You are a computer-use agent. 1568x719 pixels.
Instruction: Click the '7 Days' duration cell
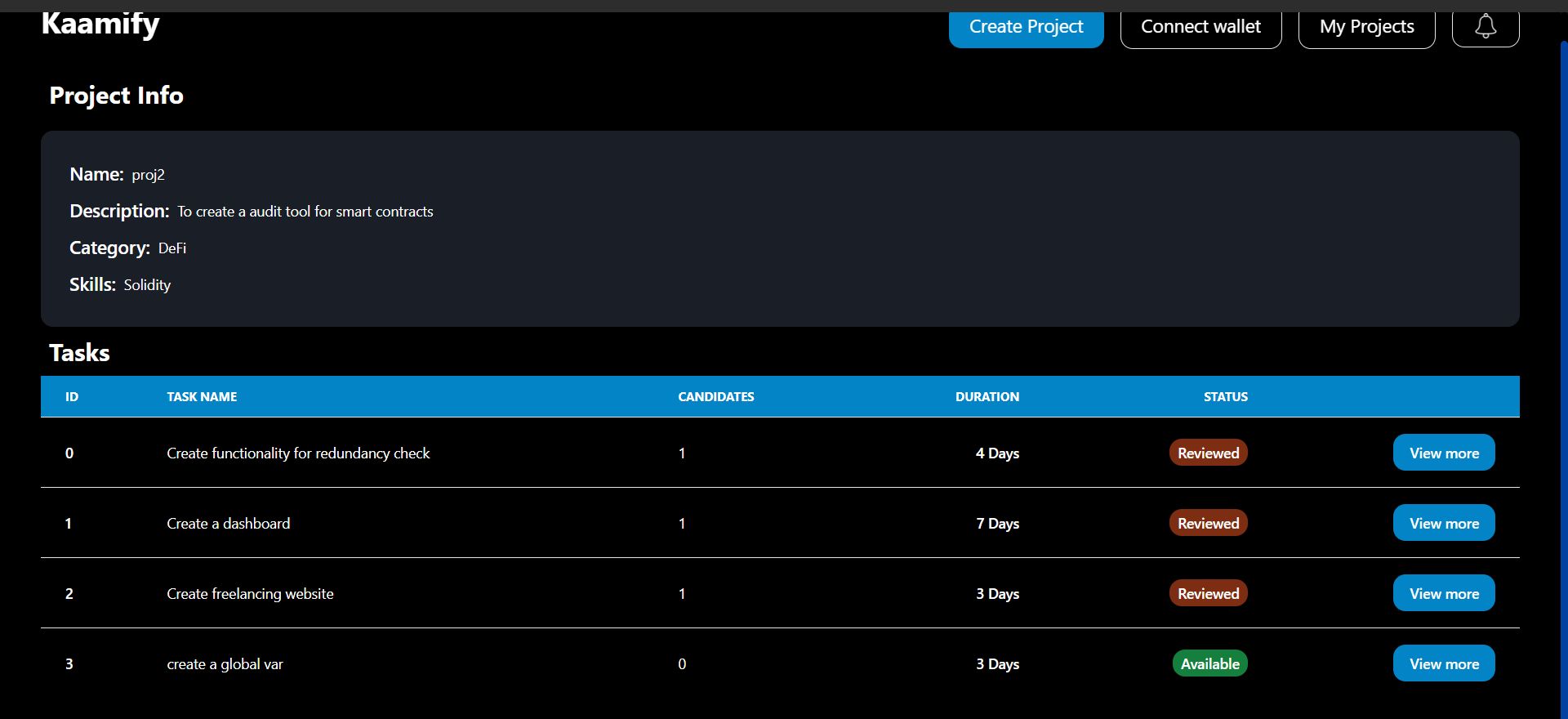pyautogui.click(x=997, y=524)
